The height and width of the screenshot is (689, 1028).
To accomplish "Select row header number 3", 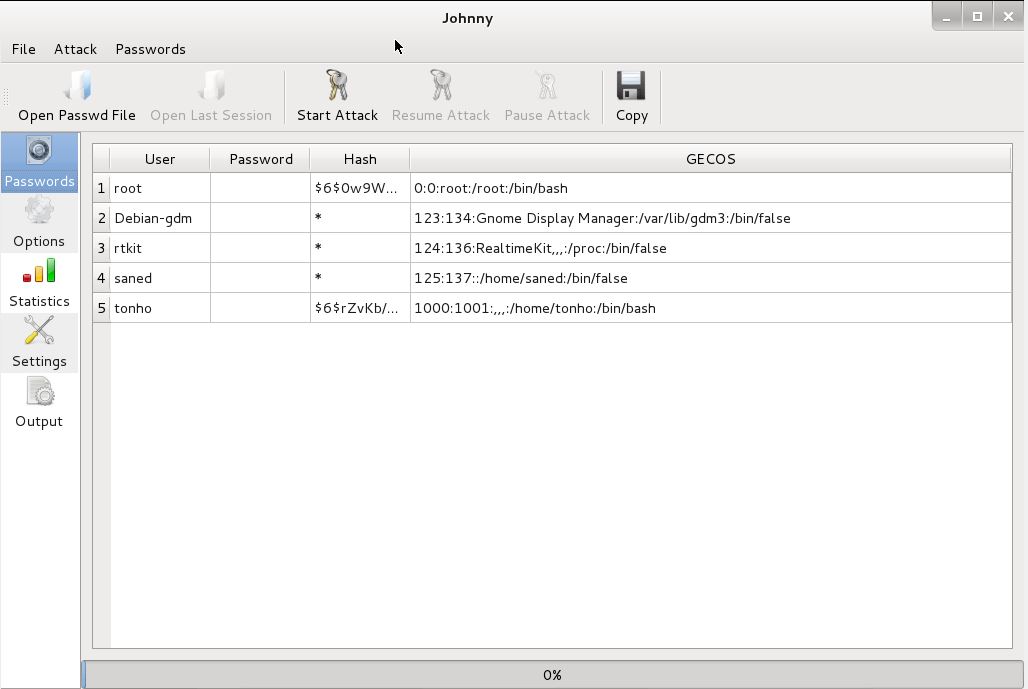I will (x=101, y=248).
